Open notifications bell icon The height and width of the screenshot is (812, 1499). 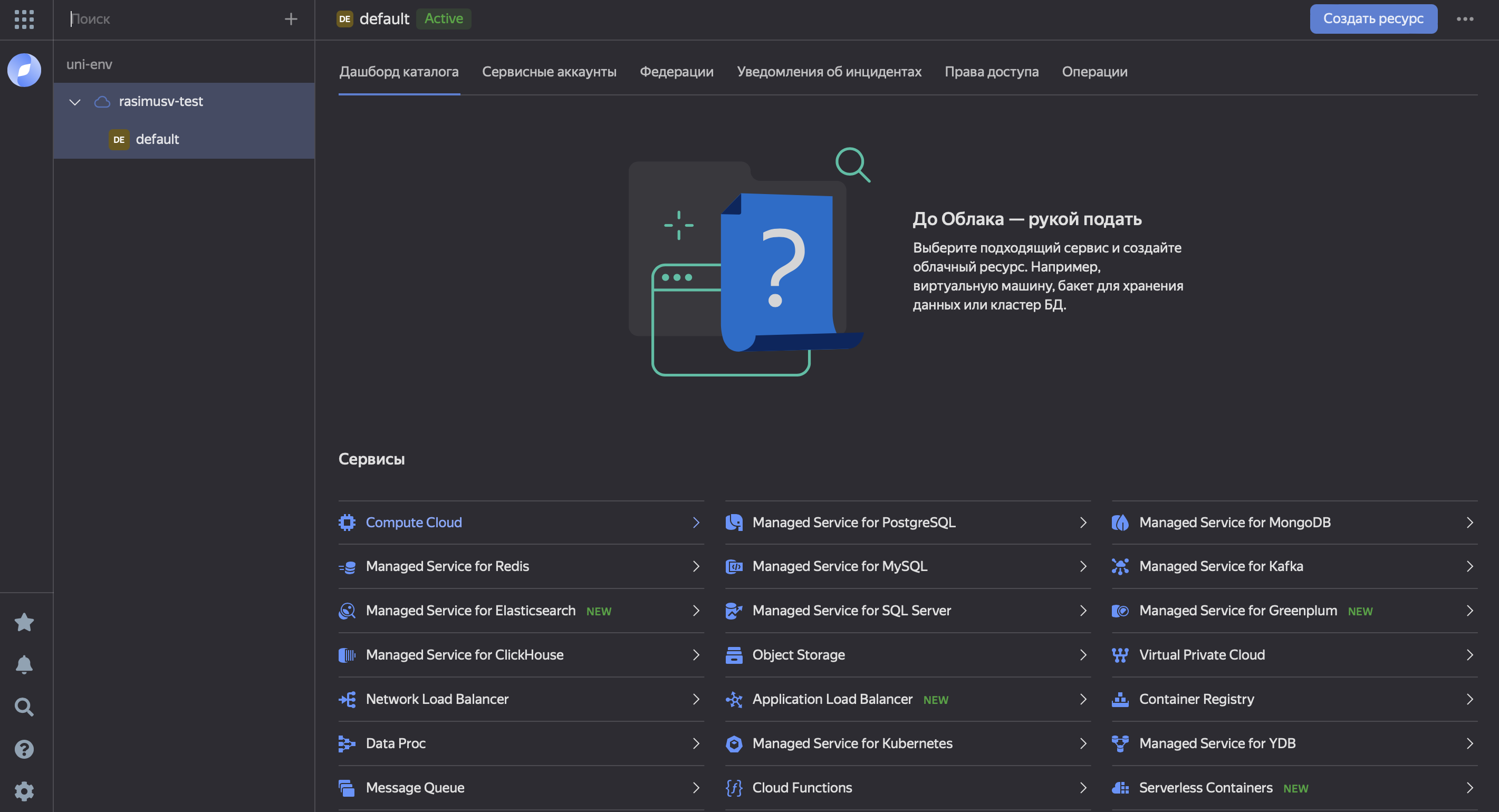(24, 664)
